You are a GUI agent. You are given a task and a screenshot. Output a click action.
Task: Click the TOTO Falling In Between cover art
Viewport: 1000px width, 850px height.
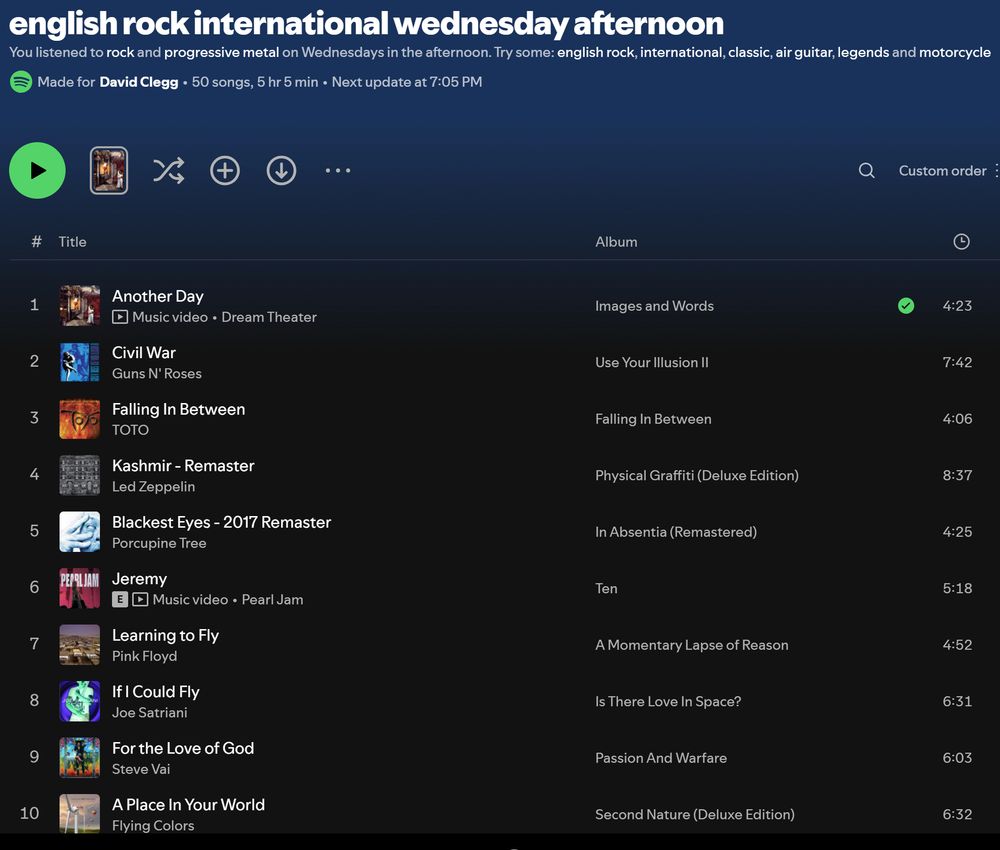click(80, 419)
